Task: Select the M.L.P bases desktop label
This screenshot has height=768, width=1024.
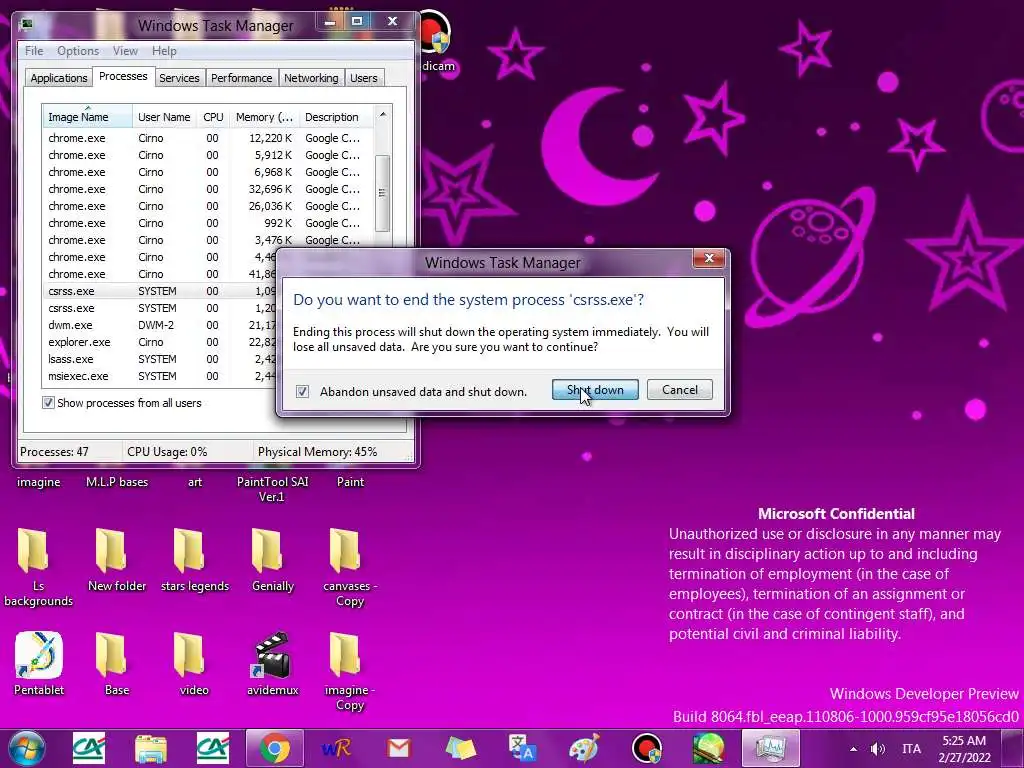Action: coord(117,482)
